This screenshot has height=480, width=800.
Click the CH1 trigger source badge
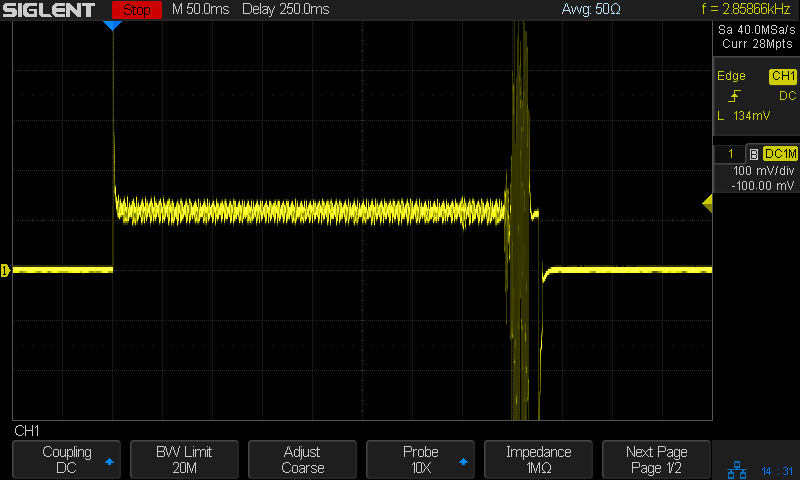click(782, 76)
